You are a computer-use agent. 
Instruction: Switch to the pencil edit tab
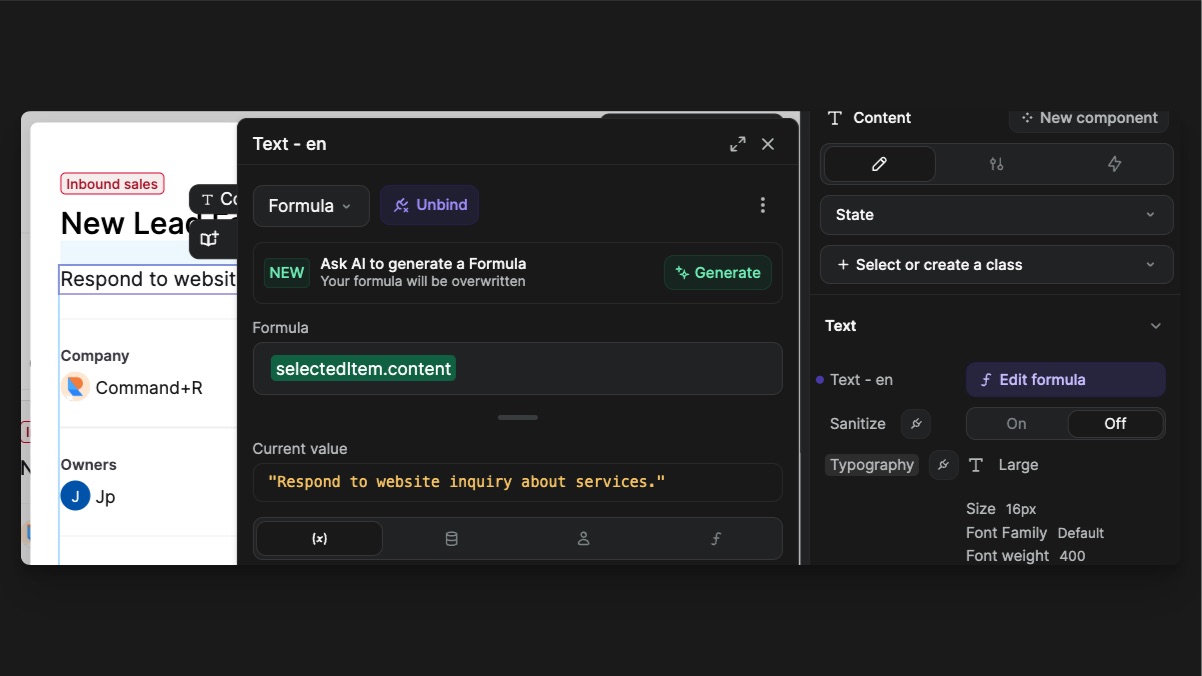879,164
